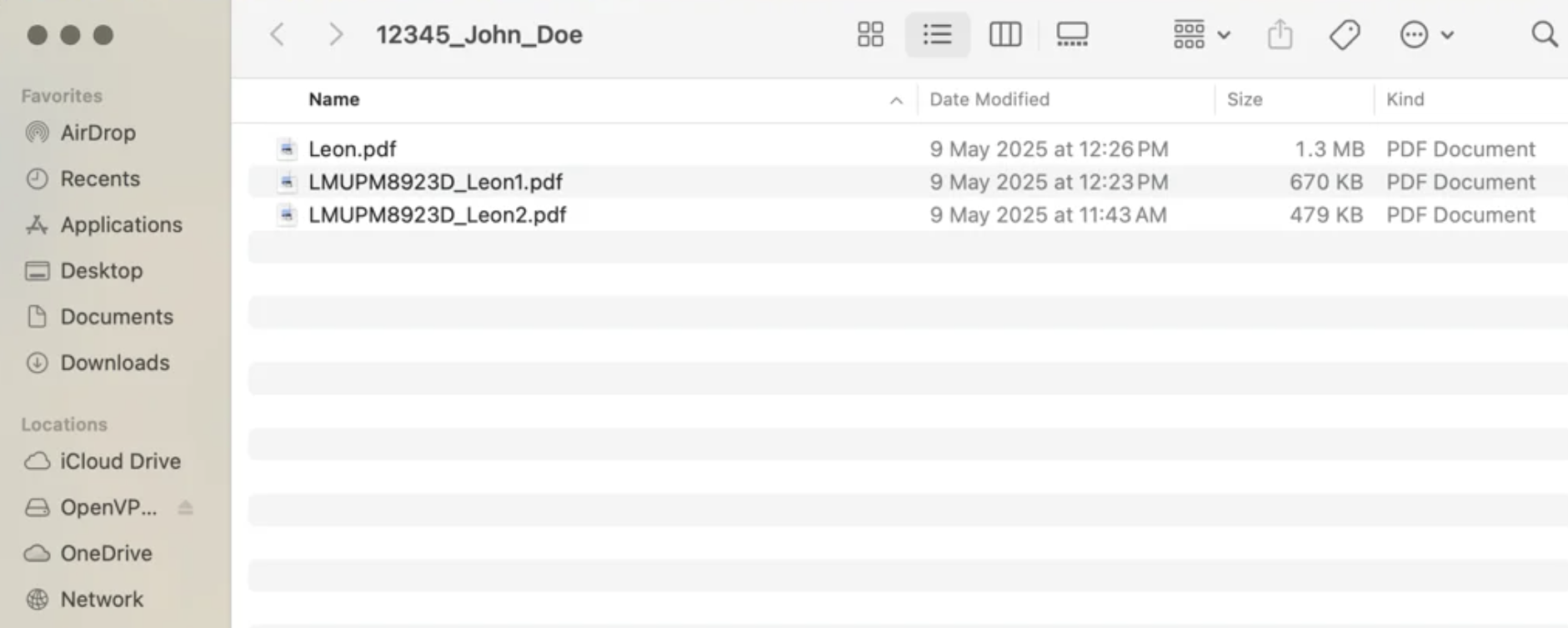Click the Tags icon
This screenshot has height=628, width=1568.
coord(1344,34)
